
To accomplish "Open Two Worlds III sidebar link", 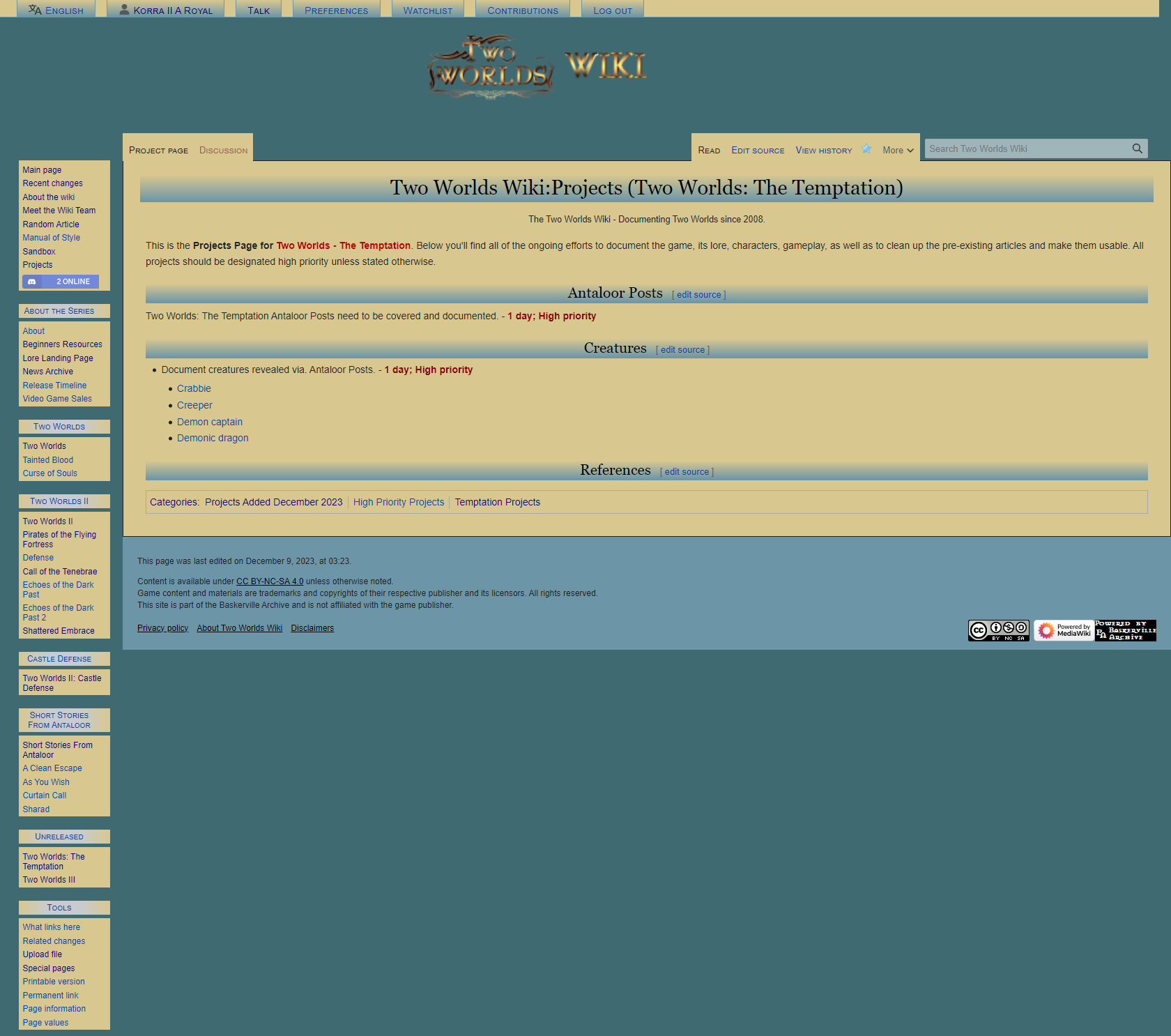I will (x=49, y=880).
